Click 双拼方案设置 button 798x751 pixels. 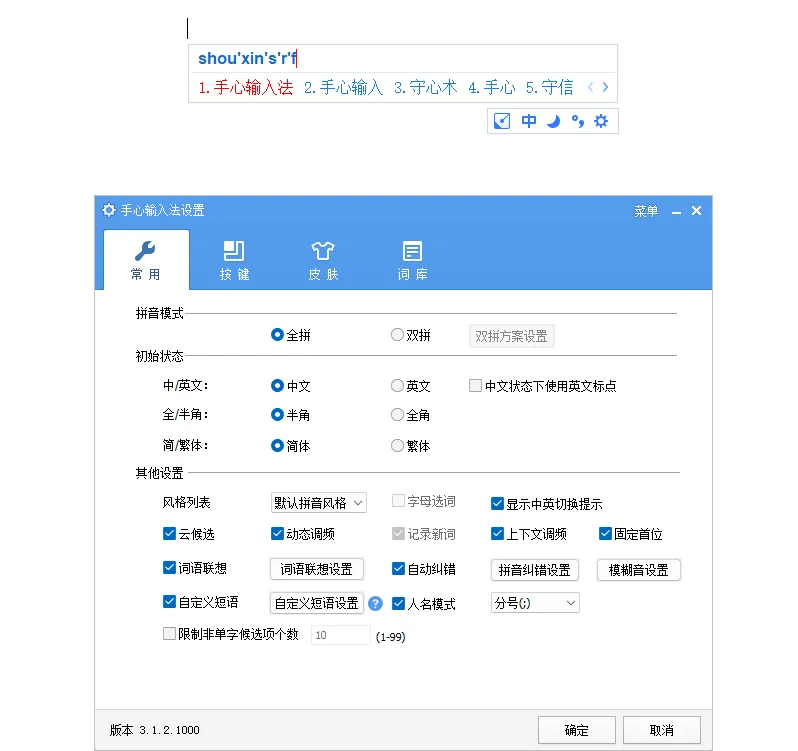click(x=511, y=336)
